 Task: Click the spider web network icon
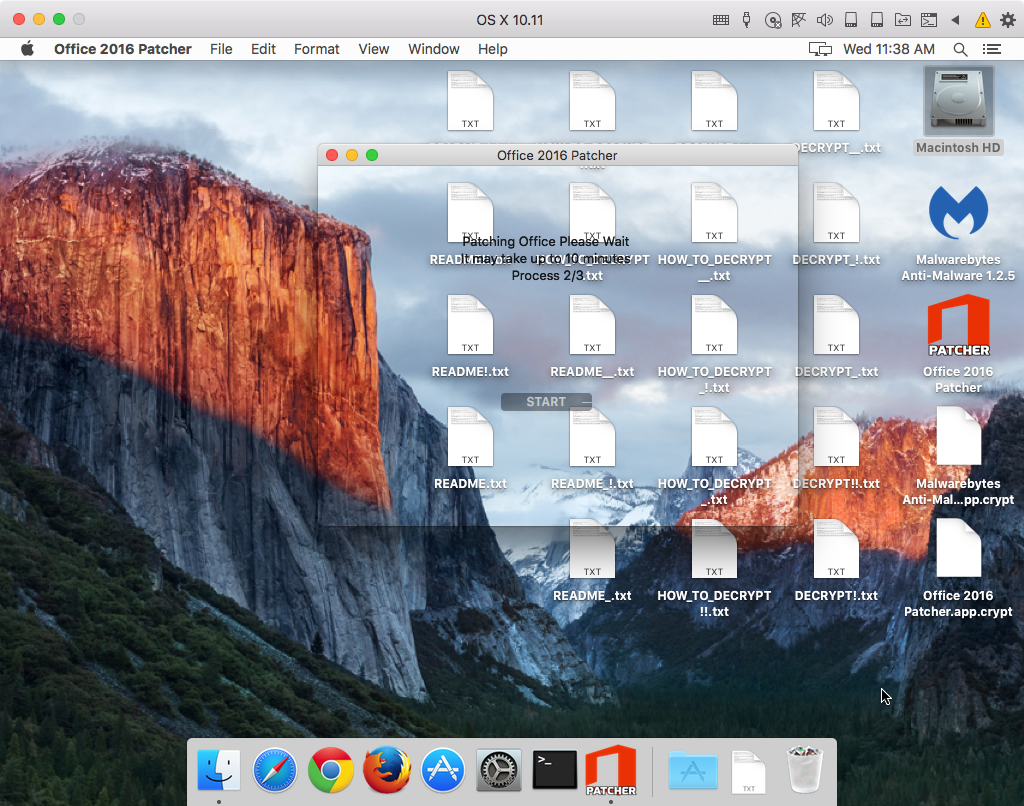click(x=799, y=20)
